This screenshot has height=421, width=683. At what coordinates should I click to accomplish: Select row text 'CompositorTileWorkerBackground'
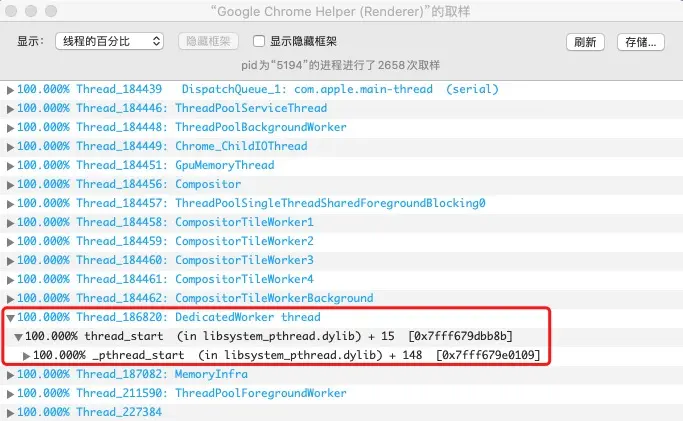pyautogui.click(x=274, y=298)
